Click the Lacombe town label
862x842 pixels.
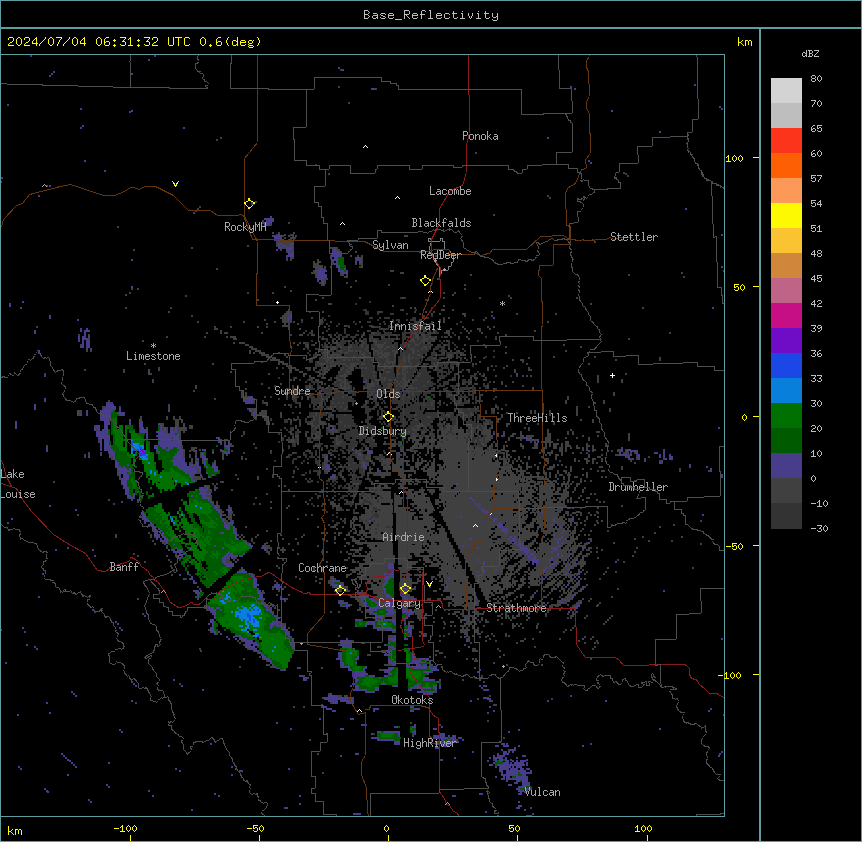(450, 191)
